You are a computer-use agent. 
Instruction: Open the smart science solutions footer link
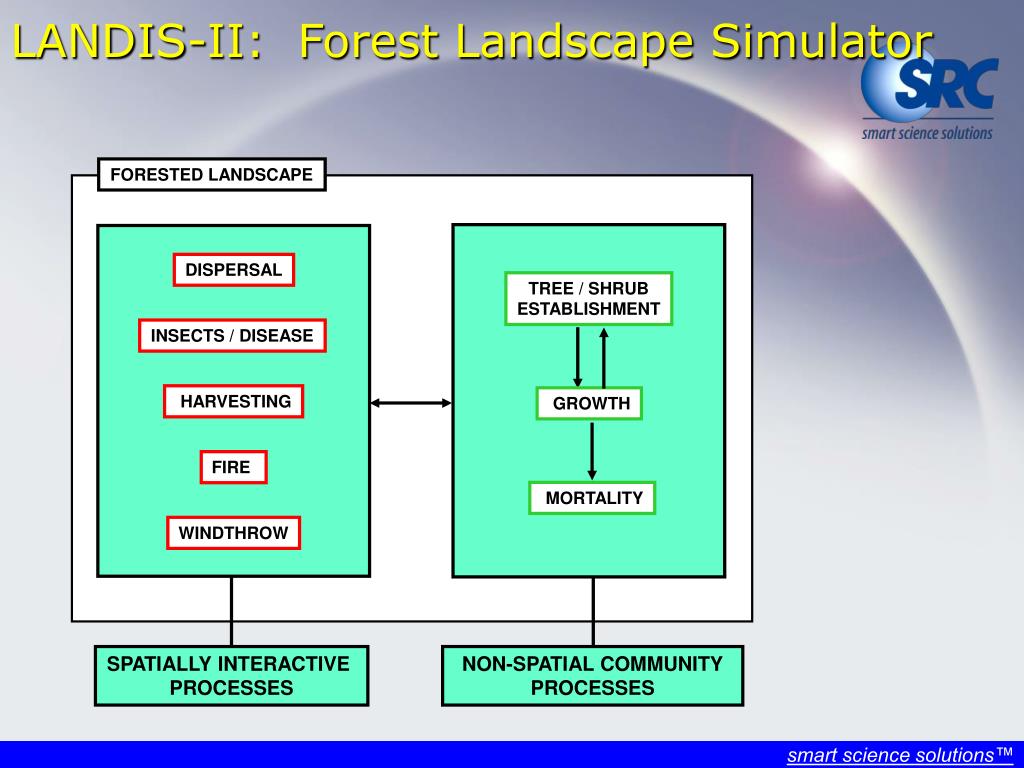(x=899, y=755)
